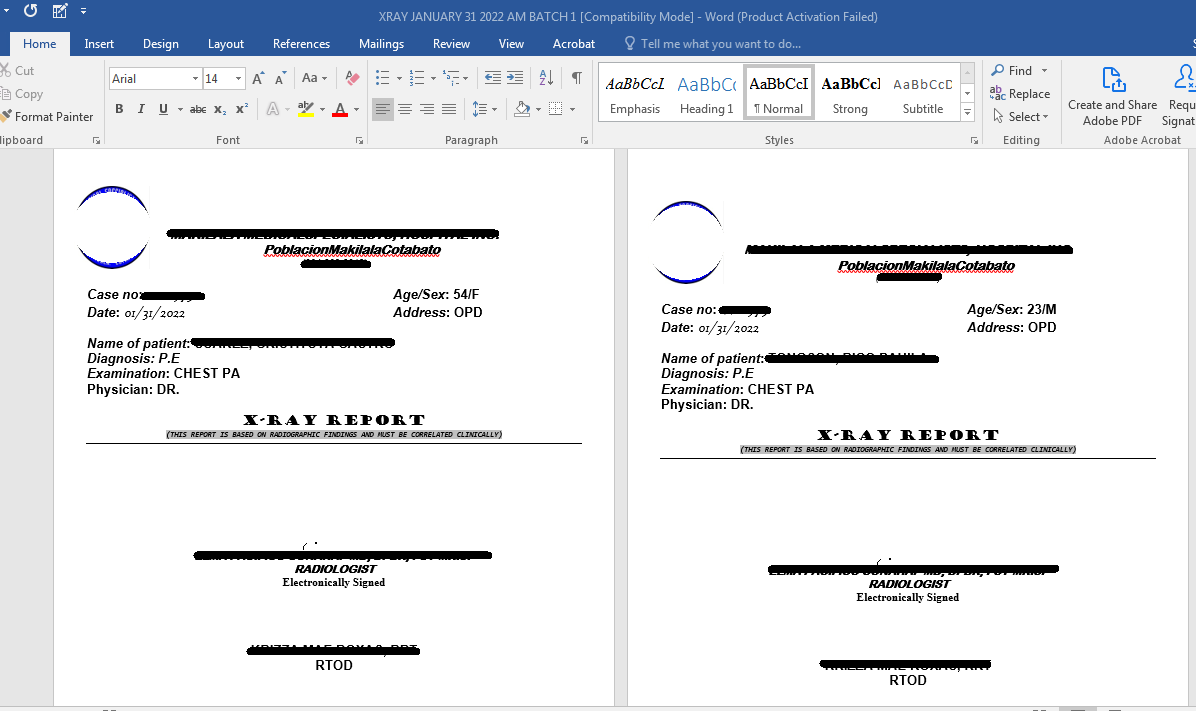Apply yellow Text Highlight Color
The height and width of the screenshot is (711, 1196).
(305, 109)
